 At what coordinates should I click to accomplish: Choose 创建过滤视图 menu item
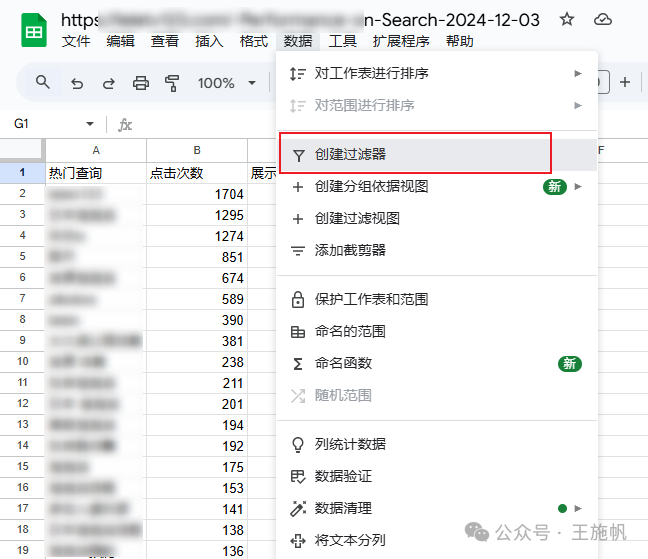437,218
